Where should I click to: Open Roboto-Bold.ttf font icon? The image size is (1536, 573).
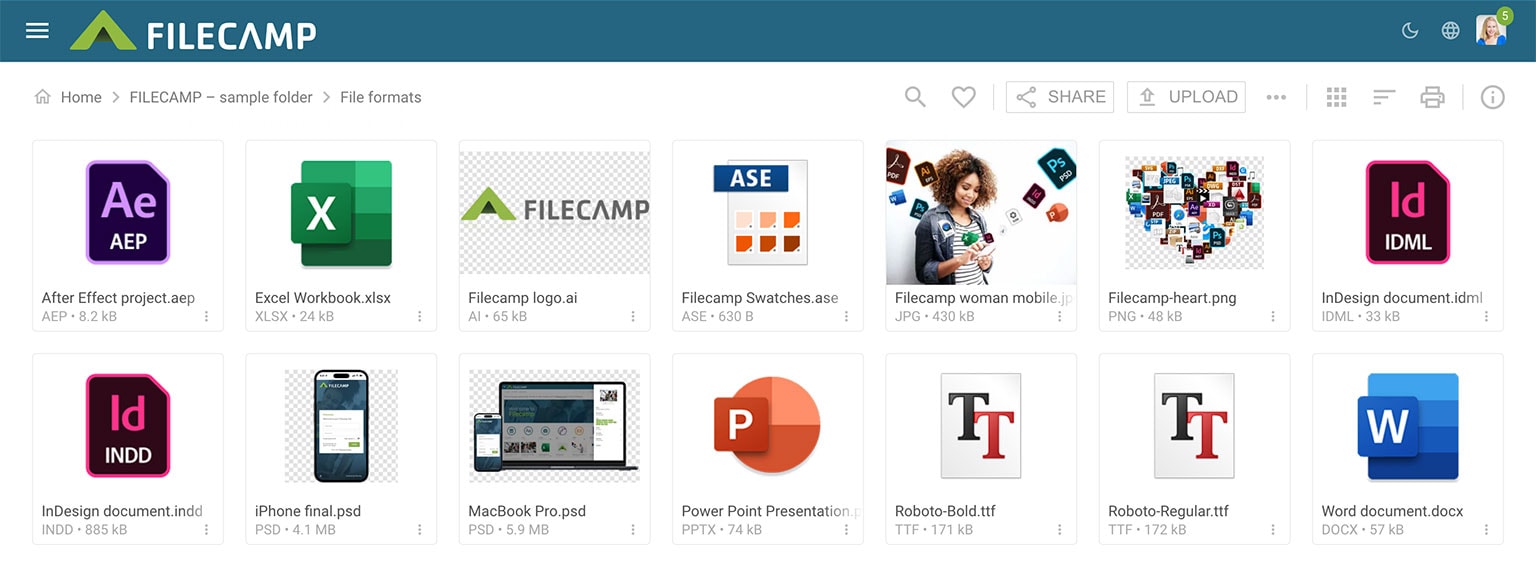[981, 425]
